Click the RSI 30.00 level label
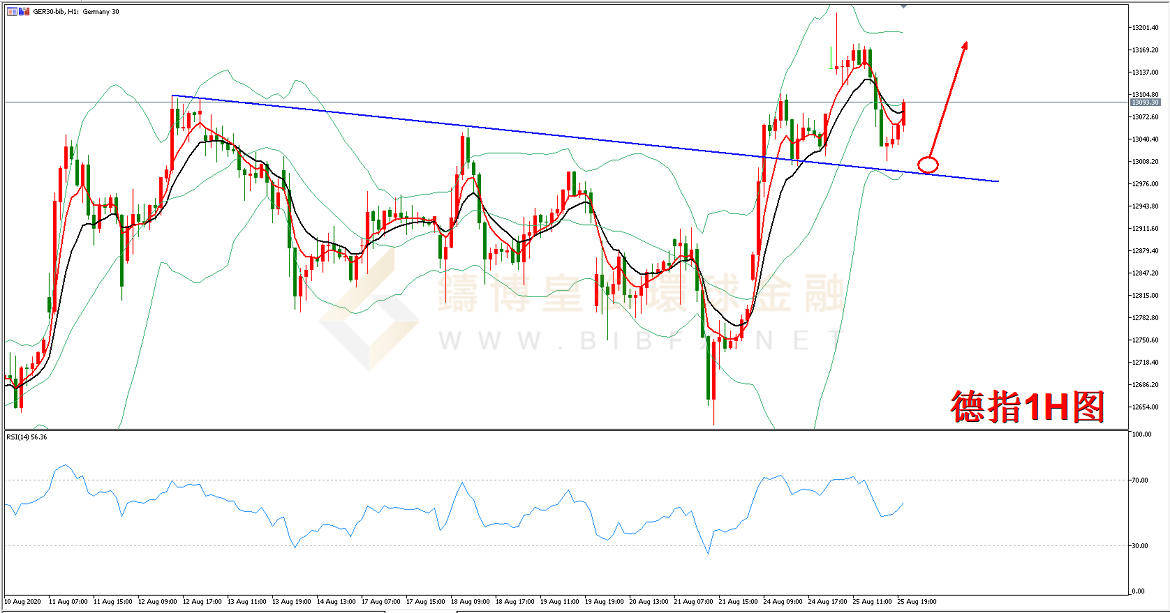 pyautogui.click(x=1140, y=545)
